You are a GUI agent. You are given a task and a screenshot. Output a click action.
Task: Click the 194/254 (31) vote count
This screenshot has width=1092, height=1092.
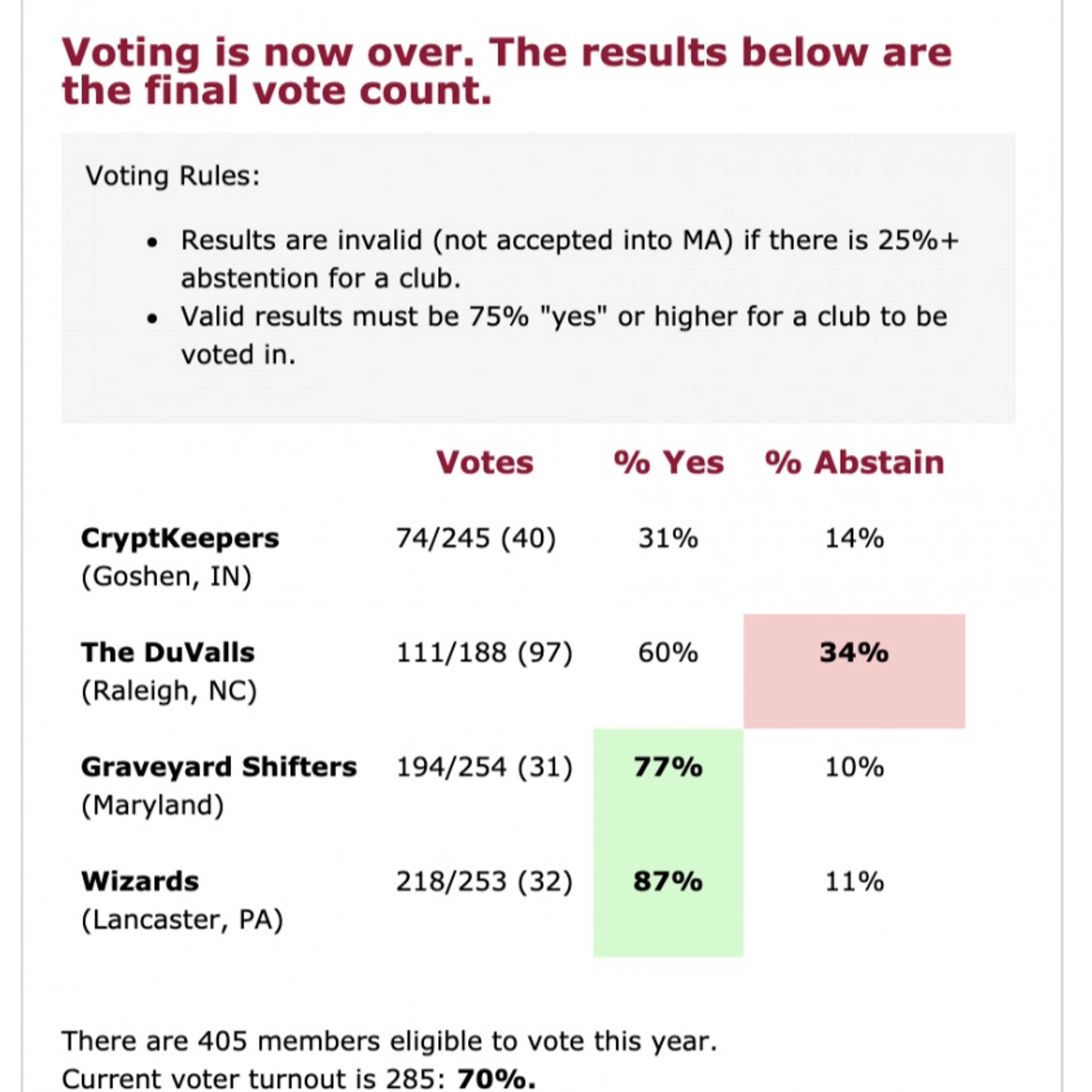(x=484, y=767)
